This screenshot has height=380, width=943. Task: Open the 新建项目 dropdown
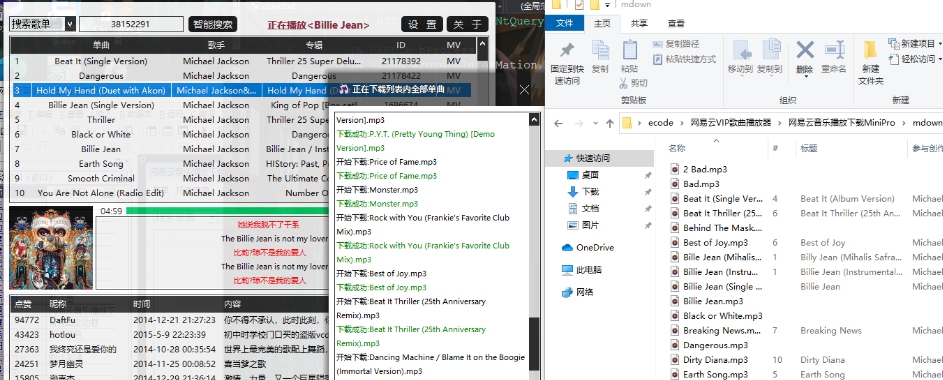click(x=914, y=43)
